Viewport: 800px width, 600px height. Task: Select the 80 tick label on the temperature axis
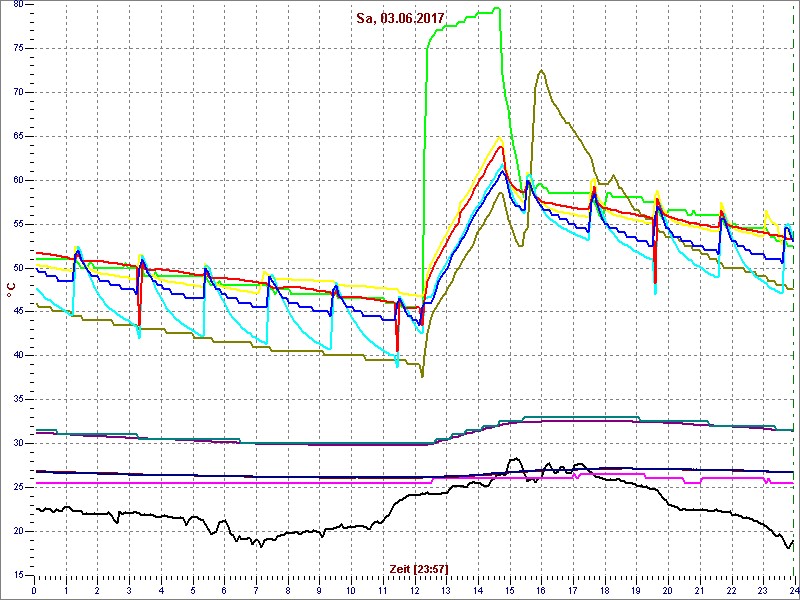coord(20,5)
